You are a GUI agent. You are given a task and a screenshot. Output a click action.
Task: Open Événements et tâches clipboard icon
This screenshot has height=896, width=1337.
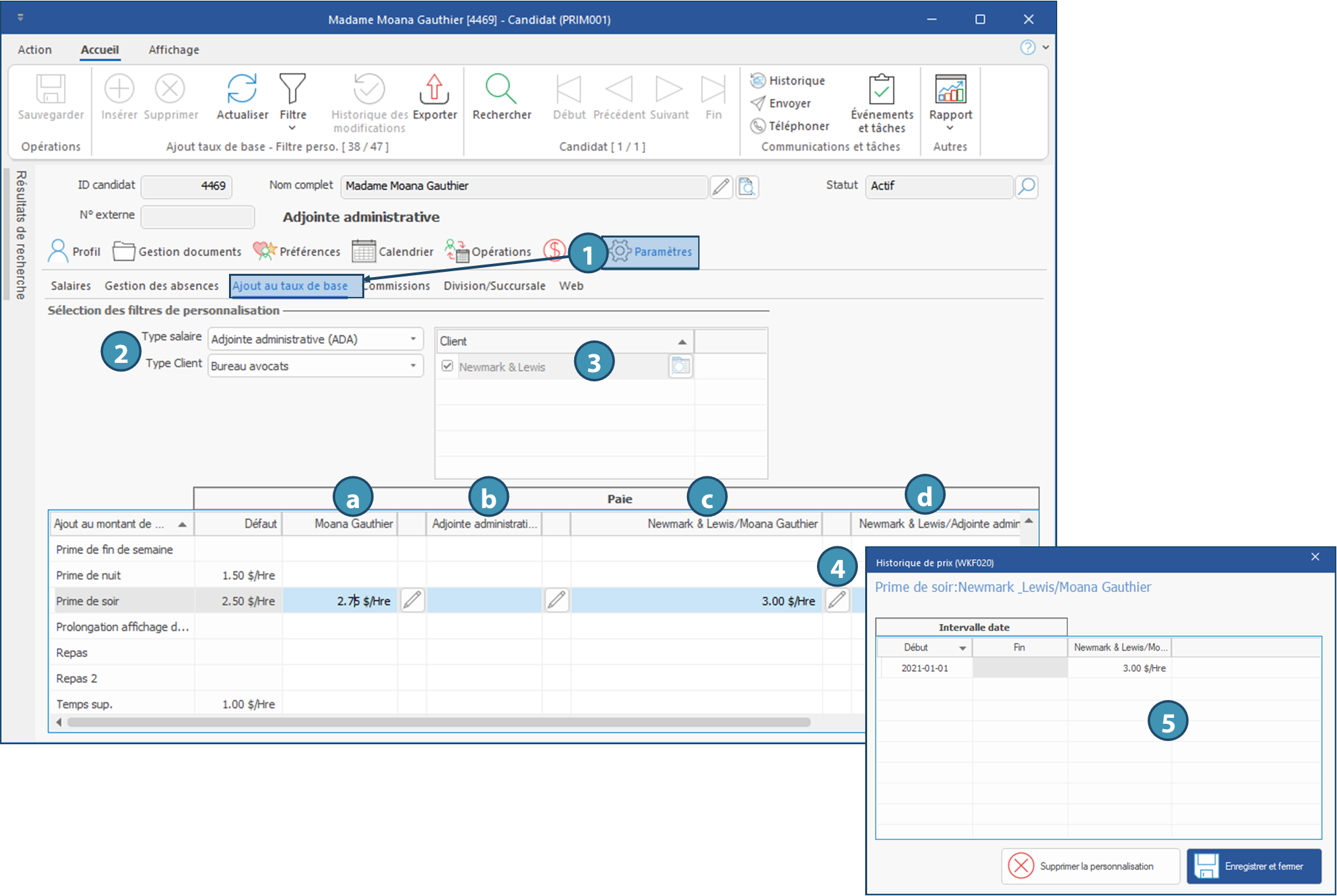point(882,90)
